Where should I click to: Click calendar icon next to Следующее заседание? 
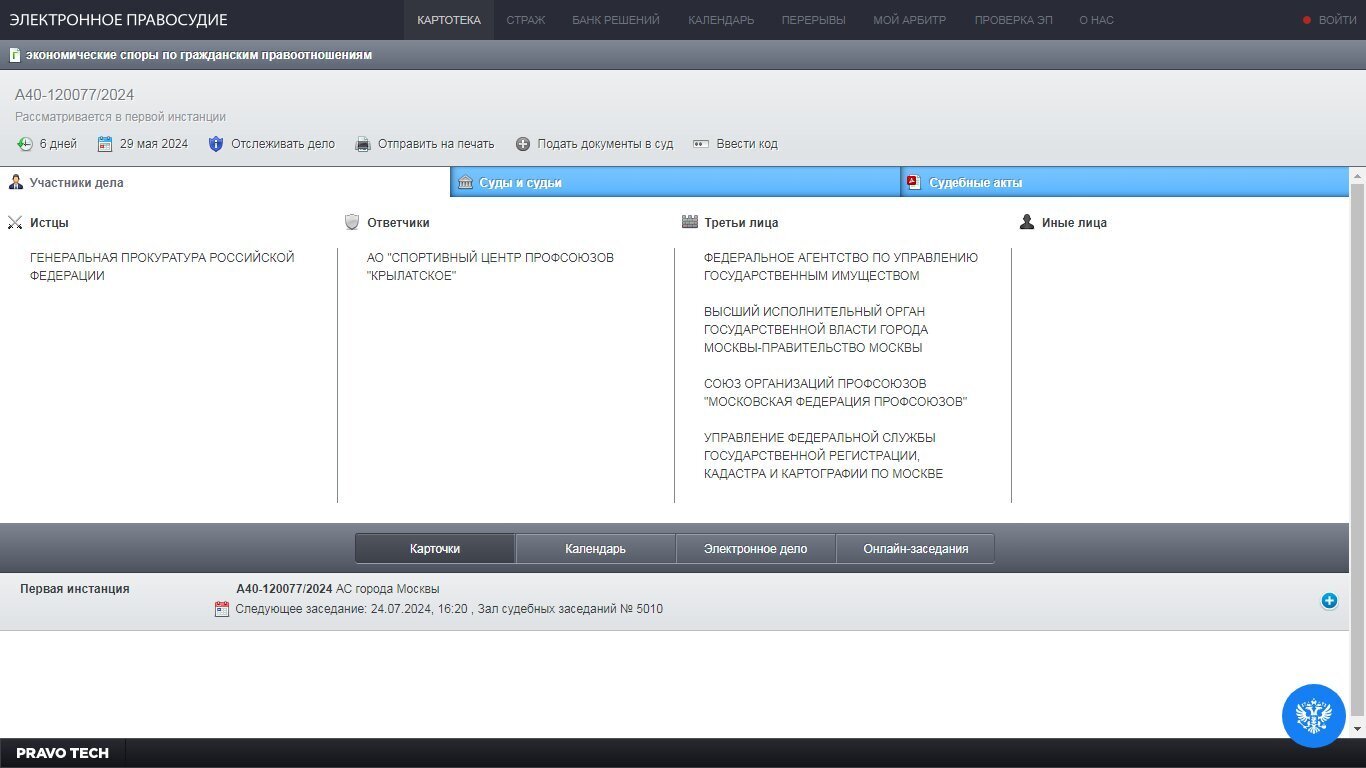point(222,609)
